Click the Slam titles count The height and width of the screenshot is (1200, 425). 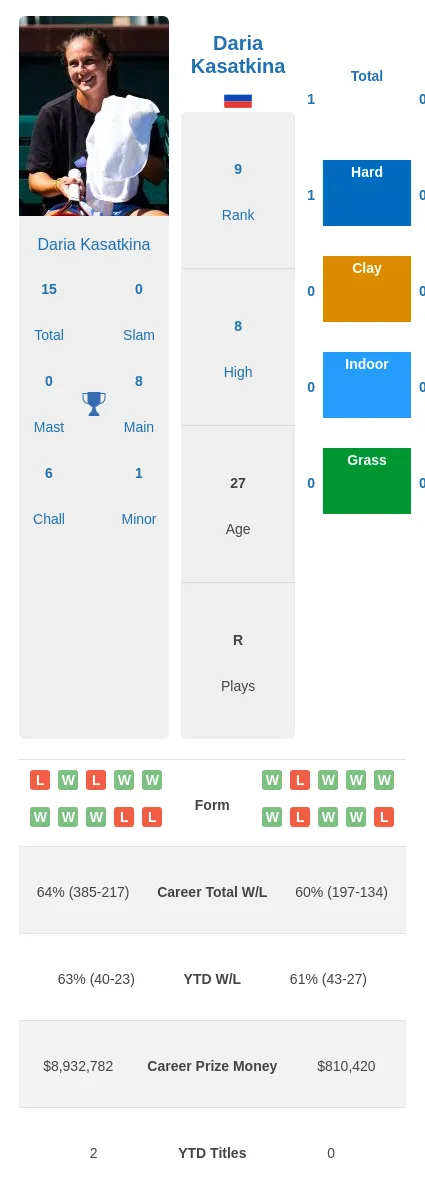pyautogui.click(x=139, y=289)
